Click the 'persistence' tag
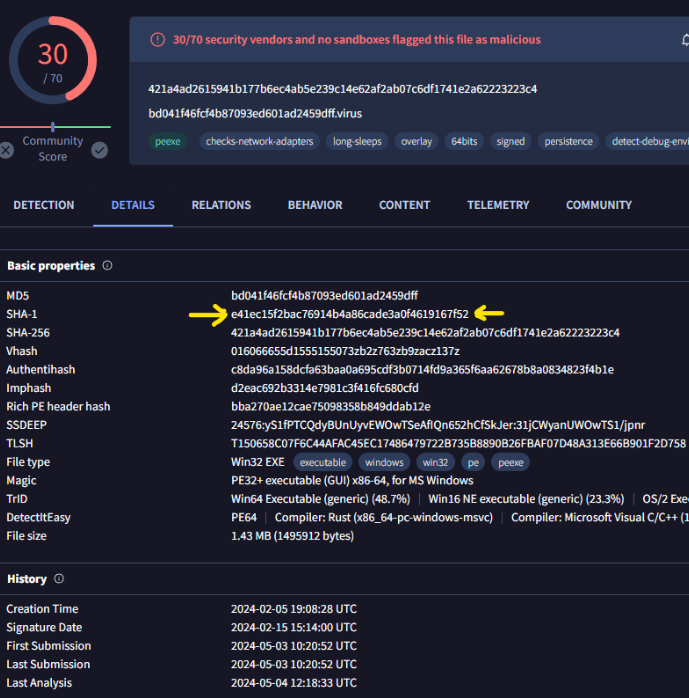689x698 pixels. pyautogui.click(x=568, y=142)
